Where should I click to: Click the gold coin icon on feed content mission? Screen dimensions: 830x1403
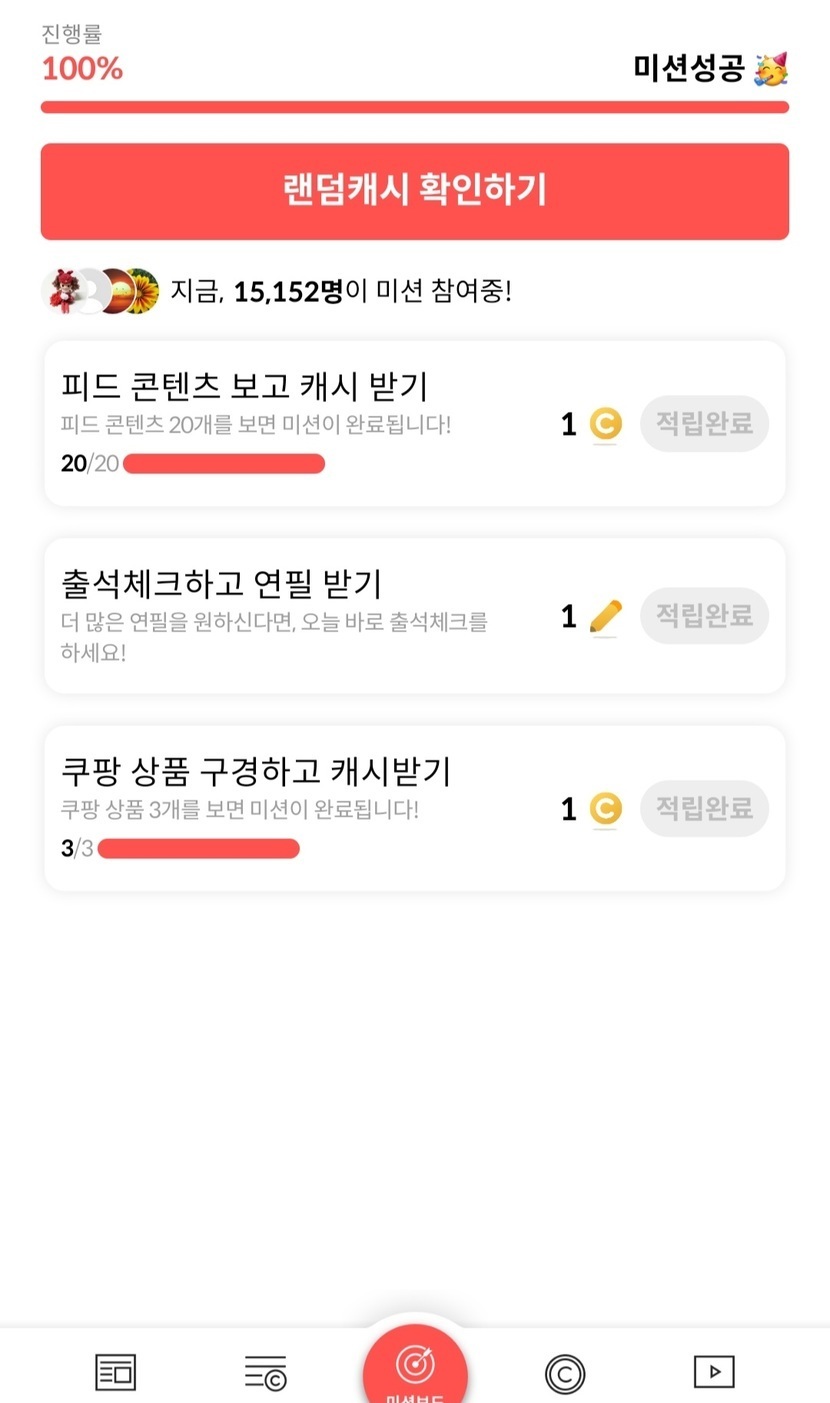[x=604, y=425]
